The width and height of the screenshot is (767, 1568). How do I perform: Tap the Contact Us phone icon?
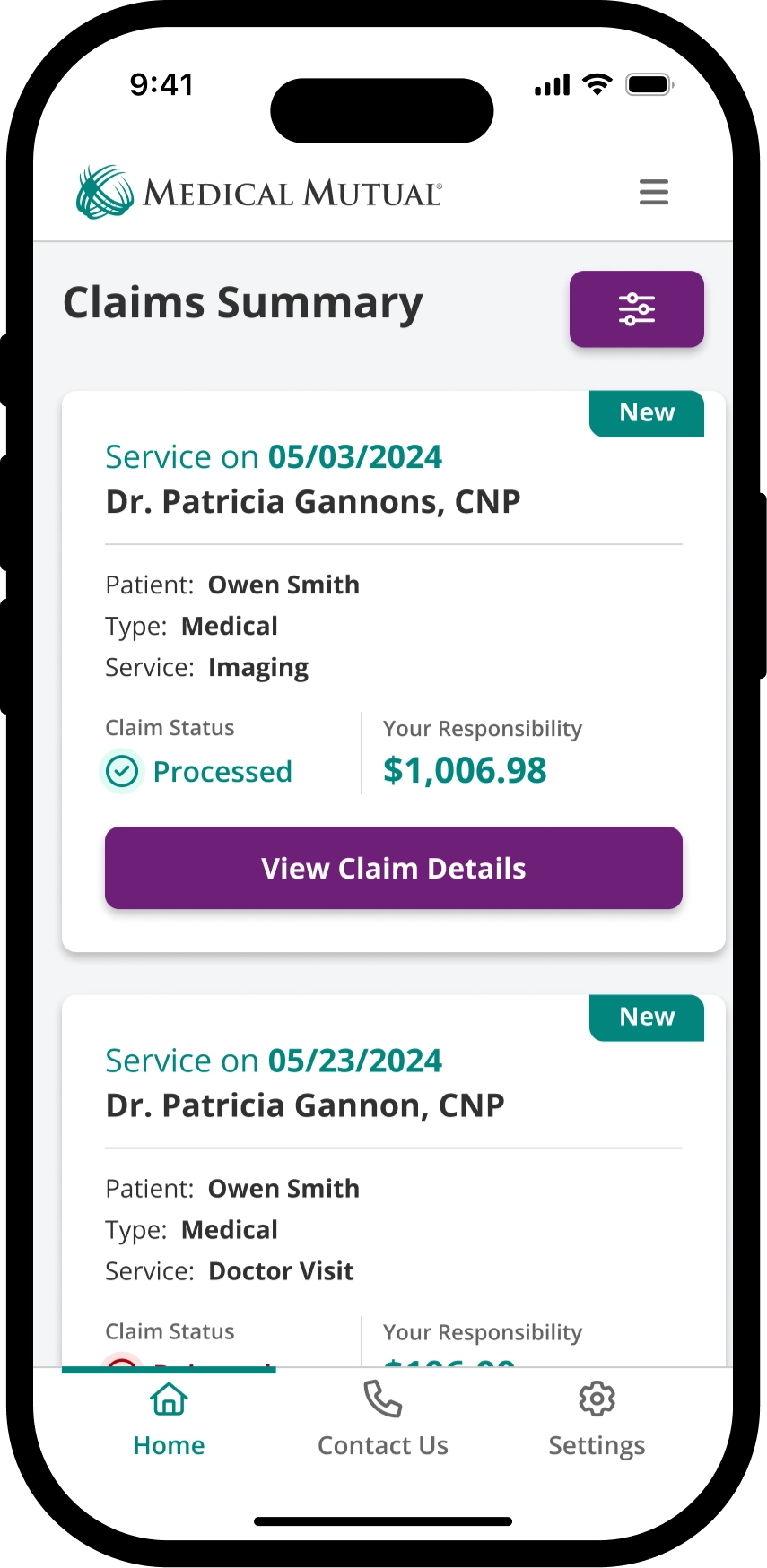(382, 1399)
